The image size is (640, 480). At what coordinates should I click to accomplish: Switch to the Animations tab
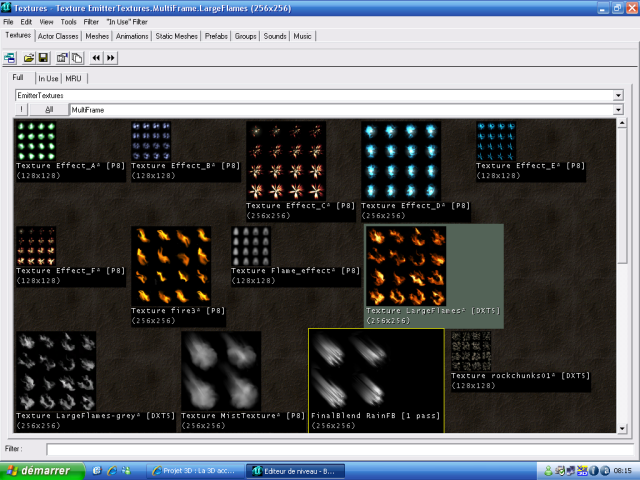point(132,36)
